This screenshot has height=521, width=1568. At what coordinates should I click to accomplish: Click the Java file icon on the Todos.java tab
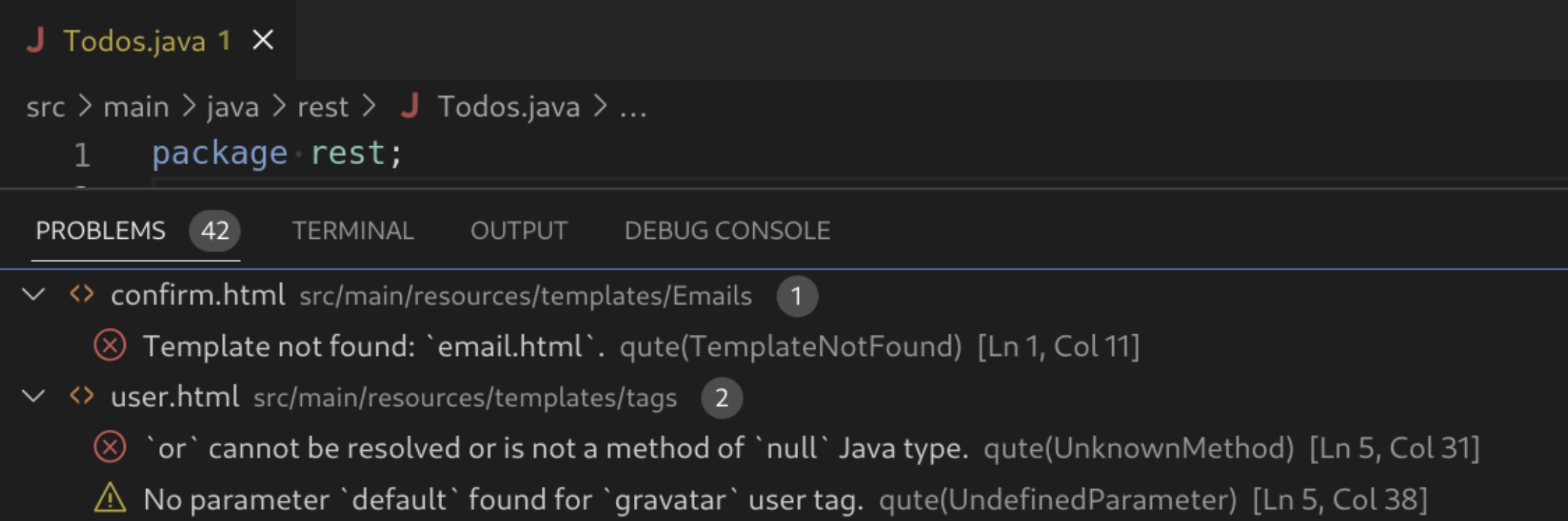(x=40, y=40)
